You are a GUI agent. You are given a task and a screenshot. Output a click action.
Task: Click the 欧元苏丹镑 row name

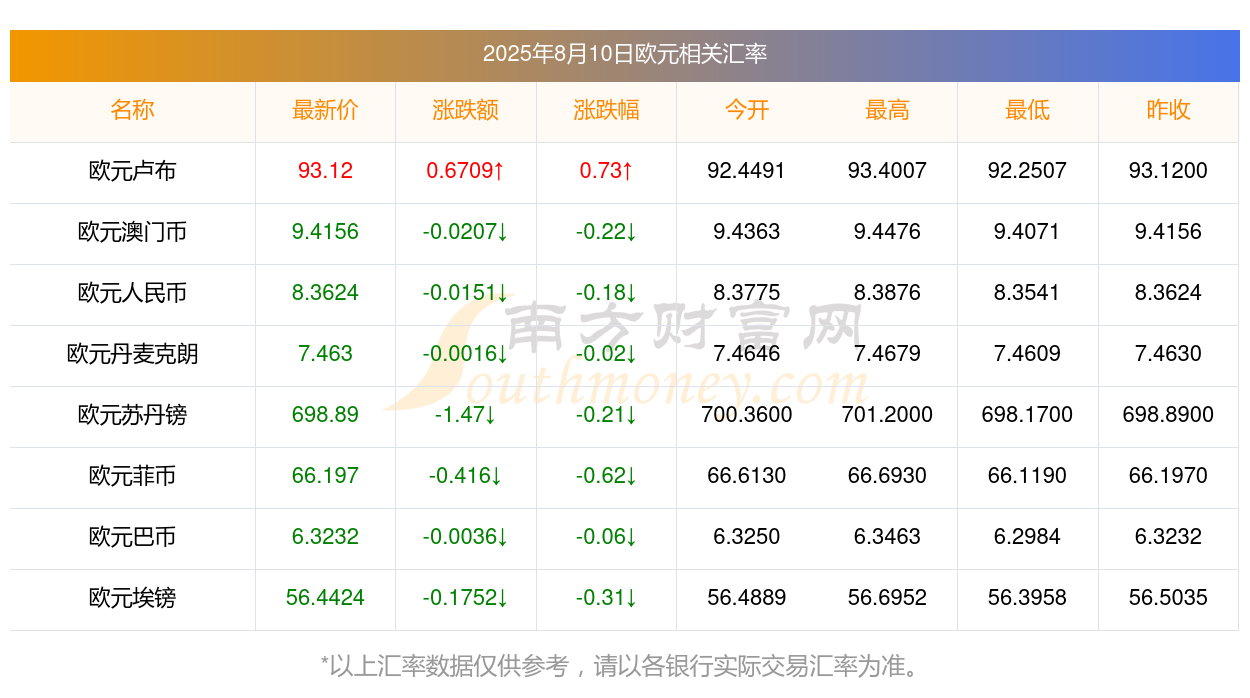133,415
